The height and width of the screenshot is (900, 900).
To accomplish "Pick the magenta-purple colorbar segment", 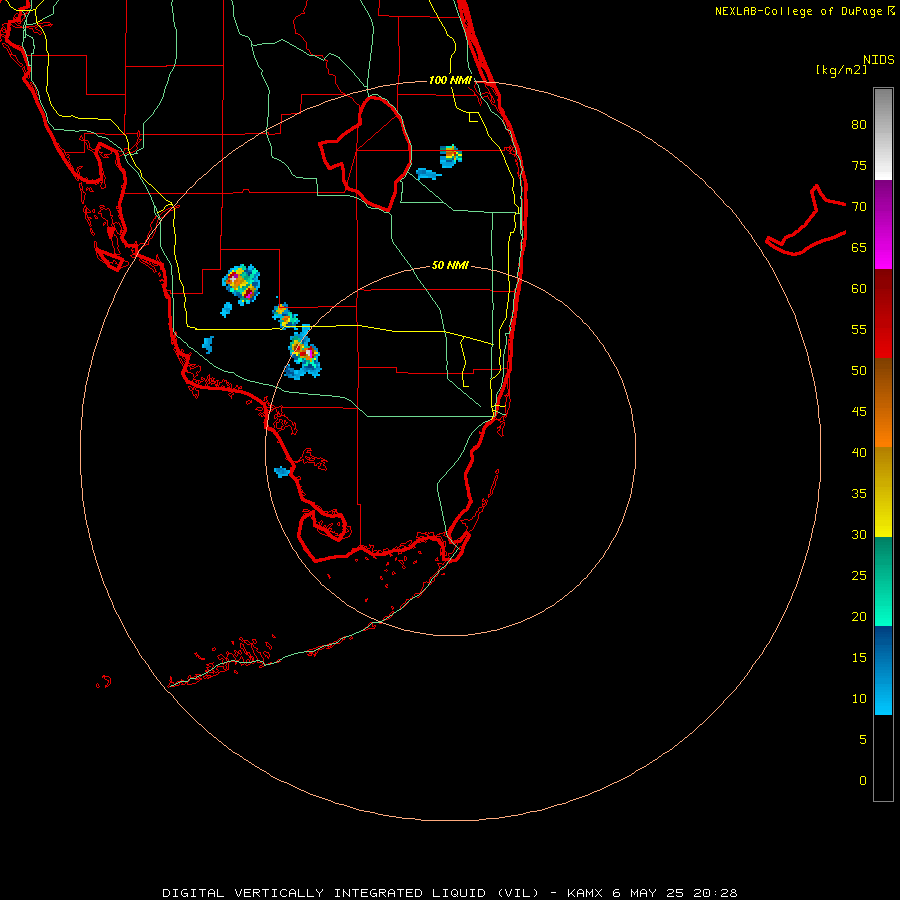I will [883, 224].
